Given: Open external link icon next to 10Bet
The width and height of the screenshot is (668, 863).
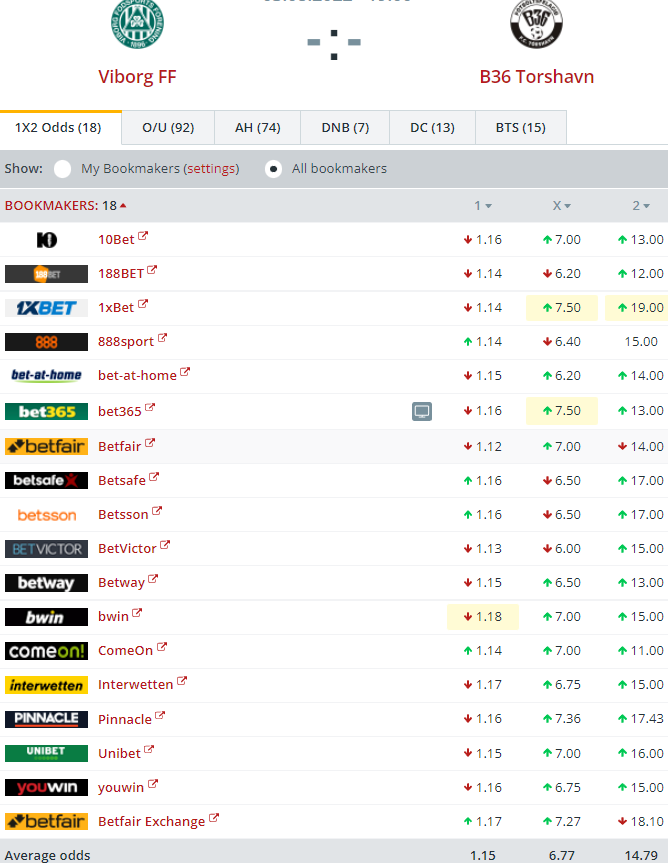Looking at the screenshot, I should pyautogui.click(x=143, y=237).
